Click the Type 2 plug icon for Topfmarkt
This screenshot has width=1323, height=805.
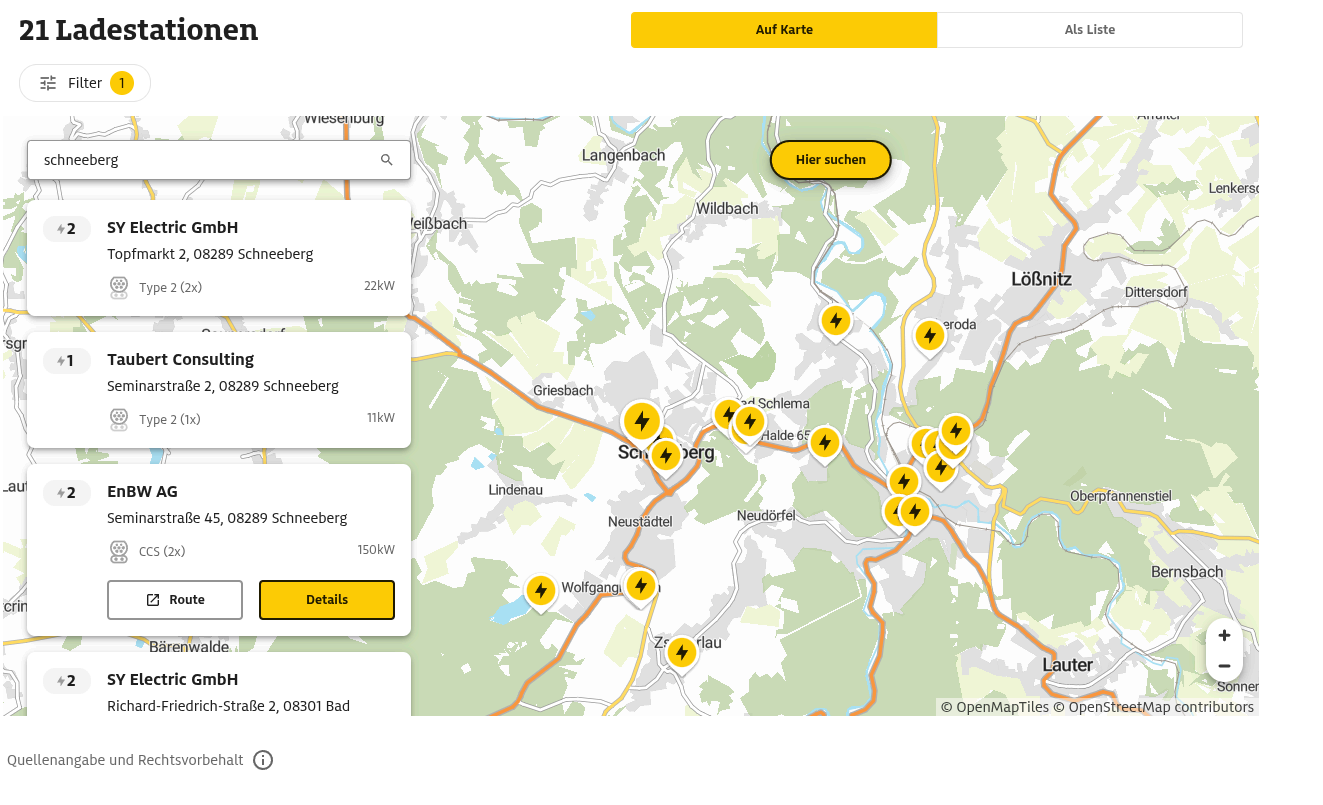click(x=119, y=287)
